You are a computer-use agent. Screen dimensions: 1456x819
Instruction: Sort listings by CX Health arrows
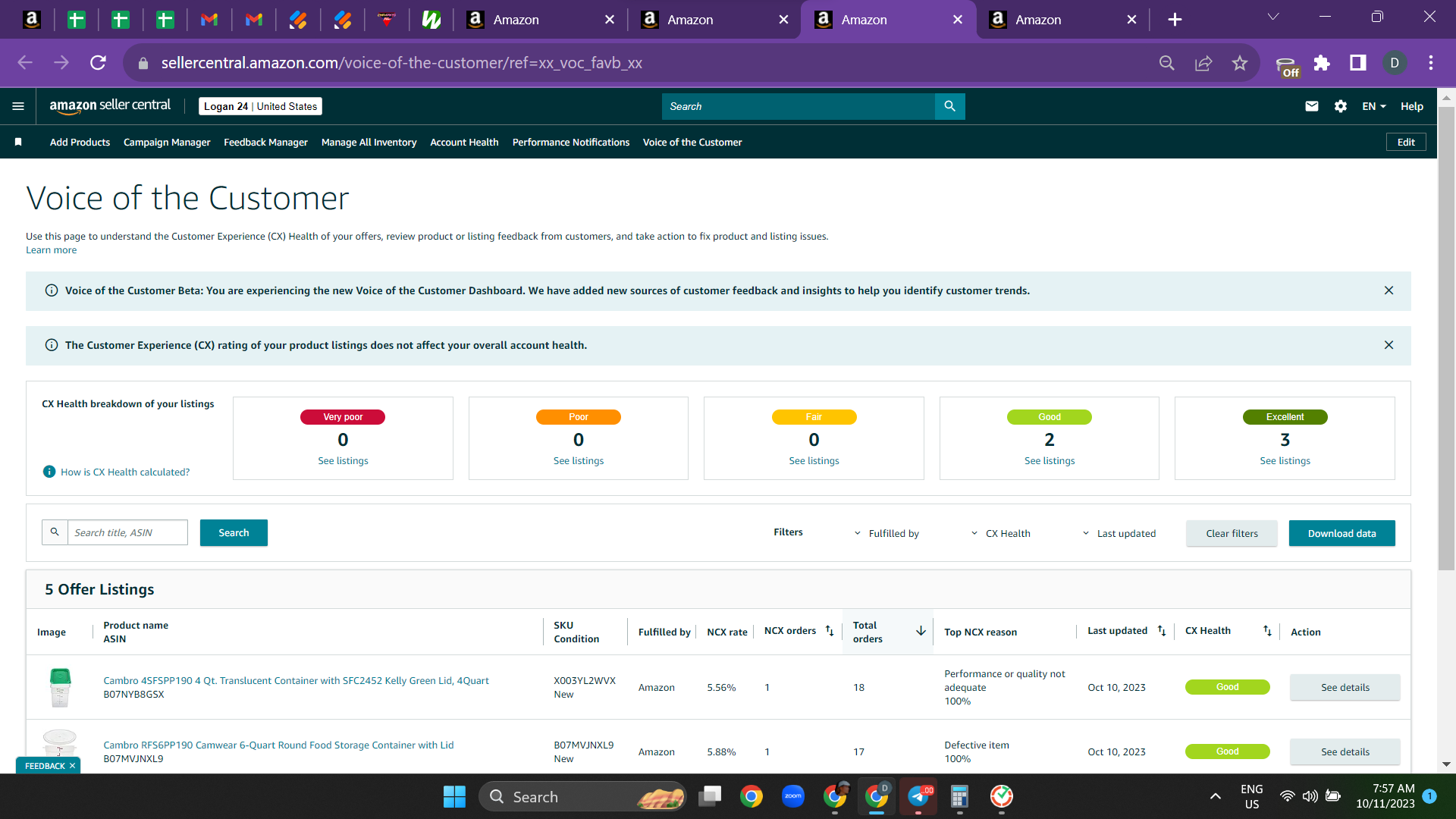(1267, 631)
